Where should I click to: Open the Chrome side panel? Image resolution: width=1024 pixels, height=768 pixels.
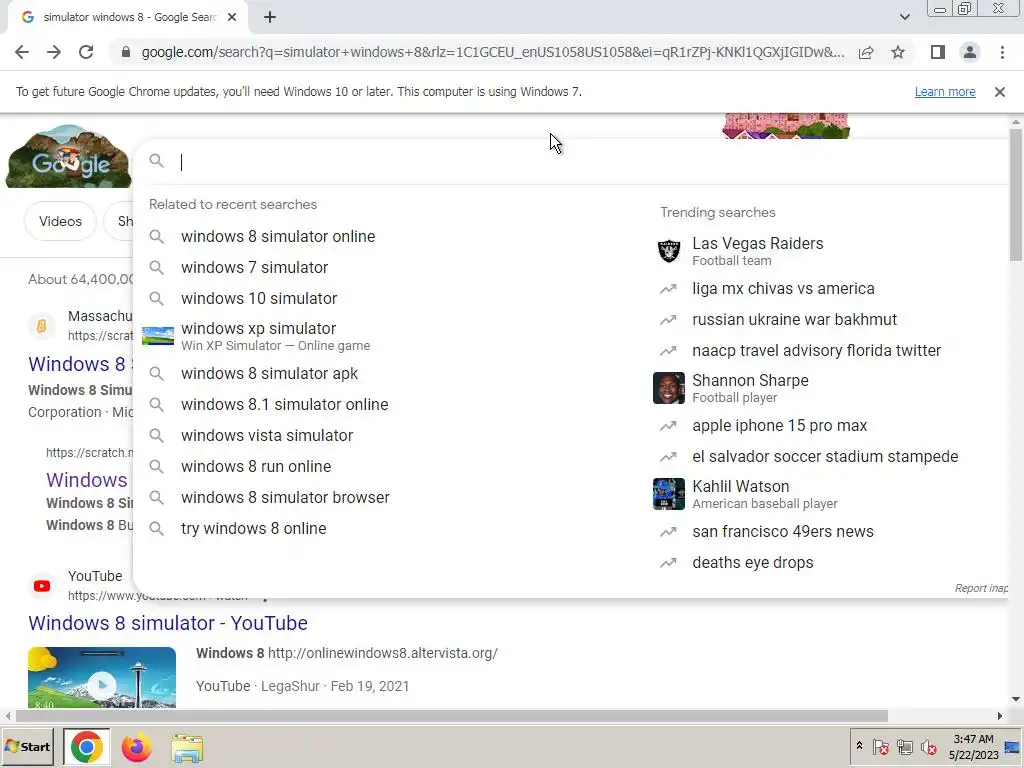coord(938,52)
